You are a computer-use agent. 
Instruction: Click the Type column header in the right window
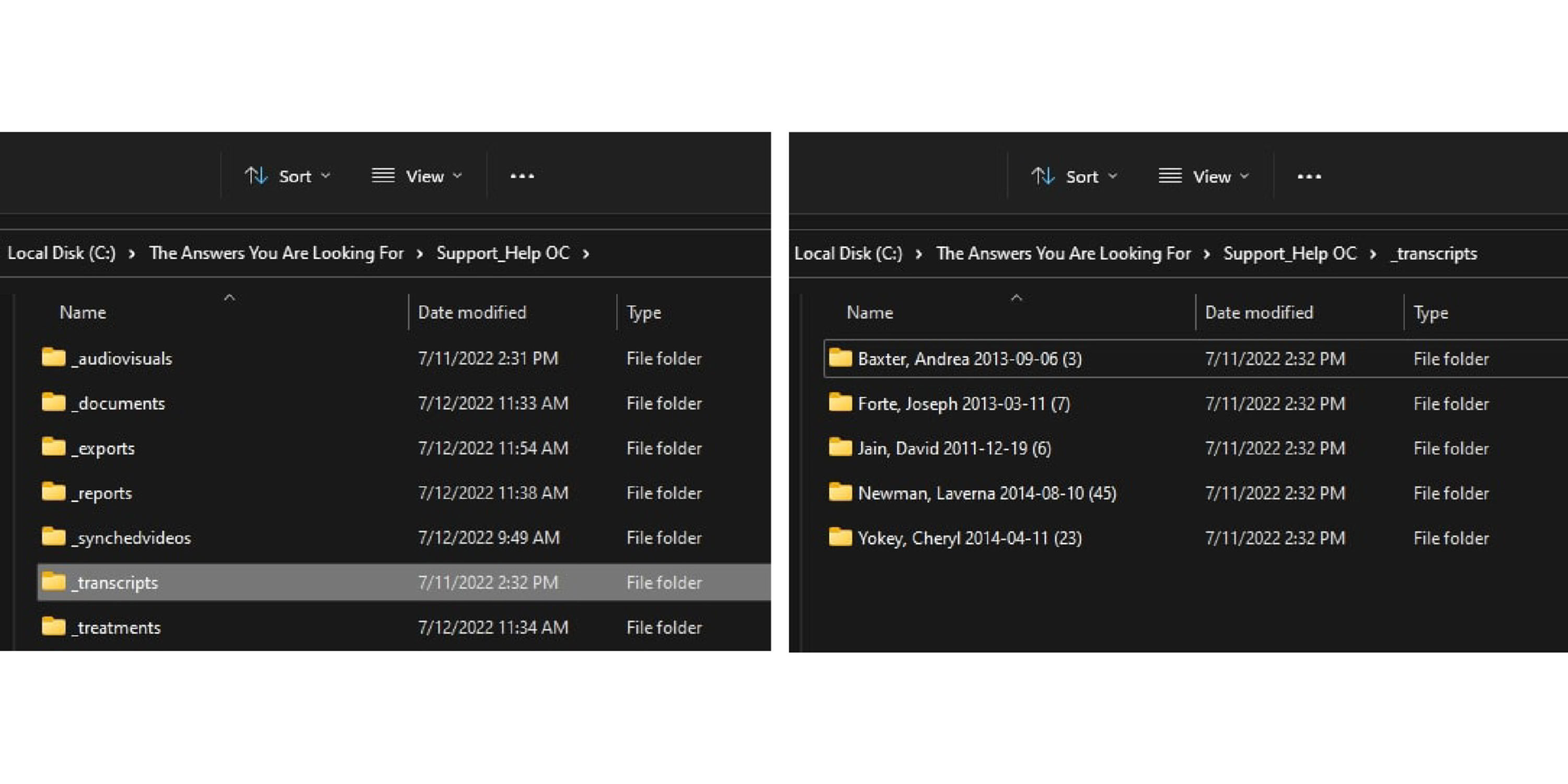1431,313
